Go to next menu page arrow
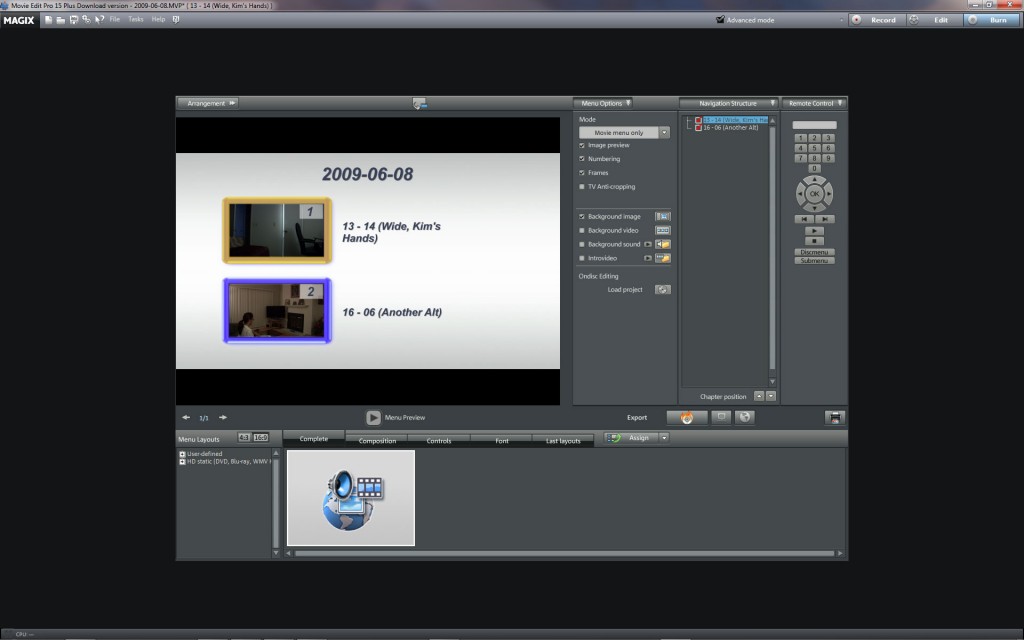The width and height of the screenshot is (1024, 640). (223, 417)
